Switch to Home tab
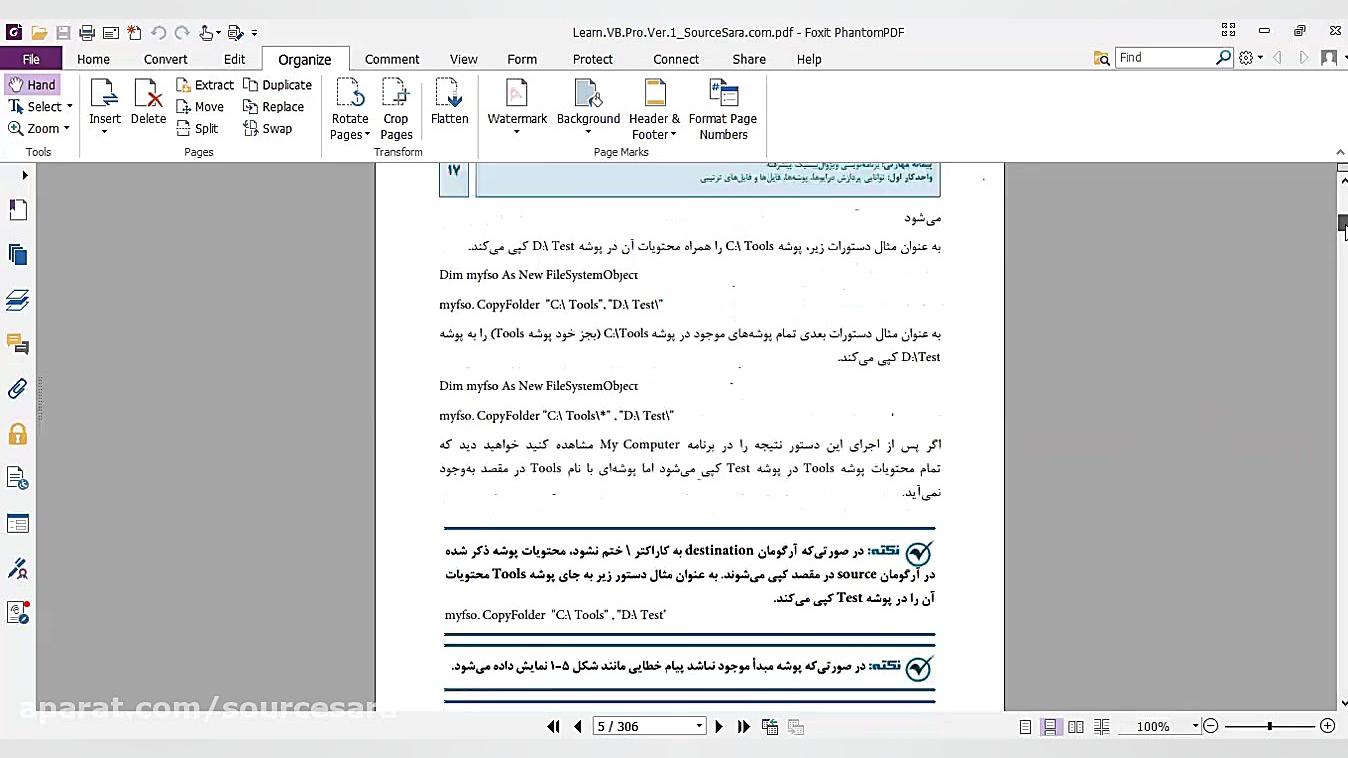Viewport: 1348px width, 758px height. point(94,59)
